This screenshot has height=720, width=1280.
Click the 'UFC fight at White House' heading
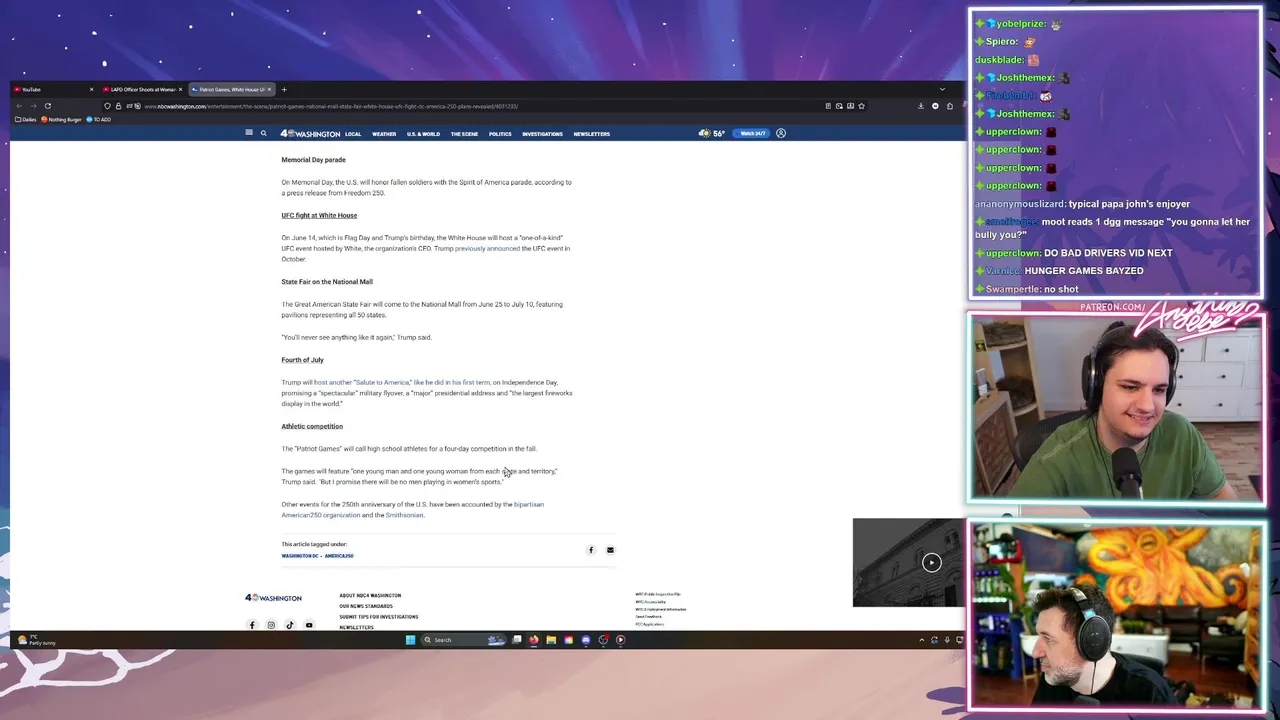pos(319,215)
